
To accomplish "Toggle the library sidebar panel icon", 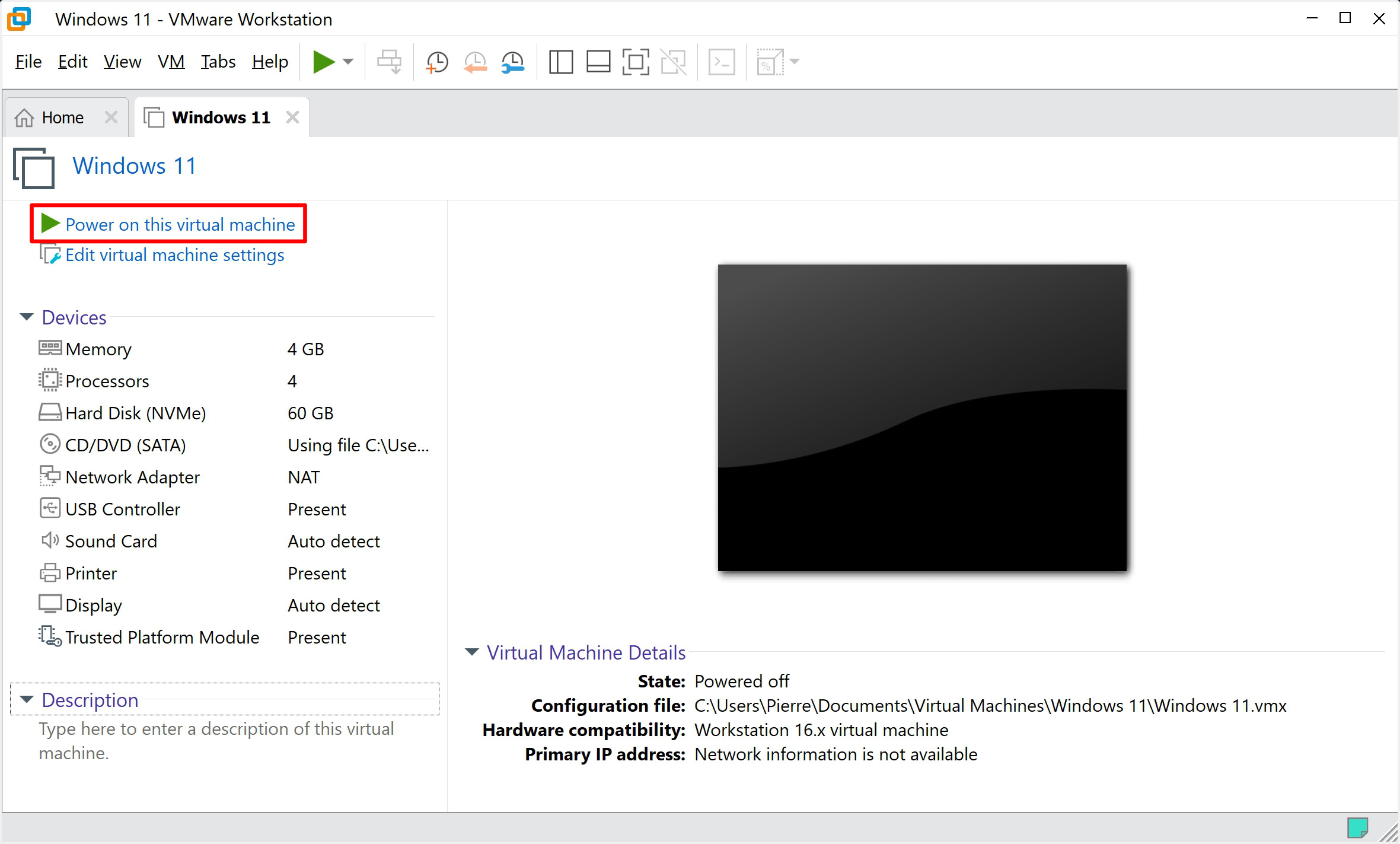I will 560,62.
